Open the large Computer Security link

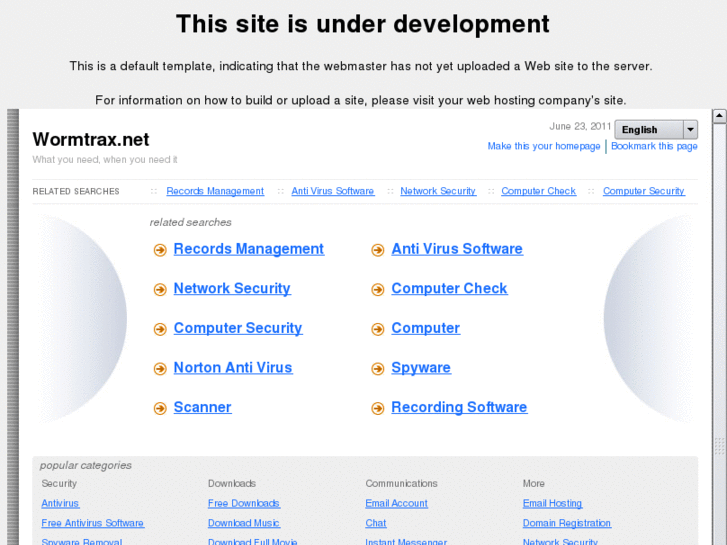point(238,328)
